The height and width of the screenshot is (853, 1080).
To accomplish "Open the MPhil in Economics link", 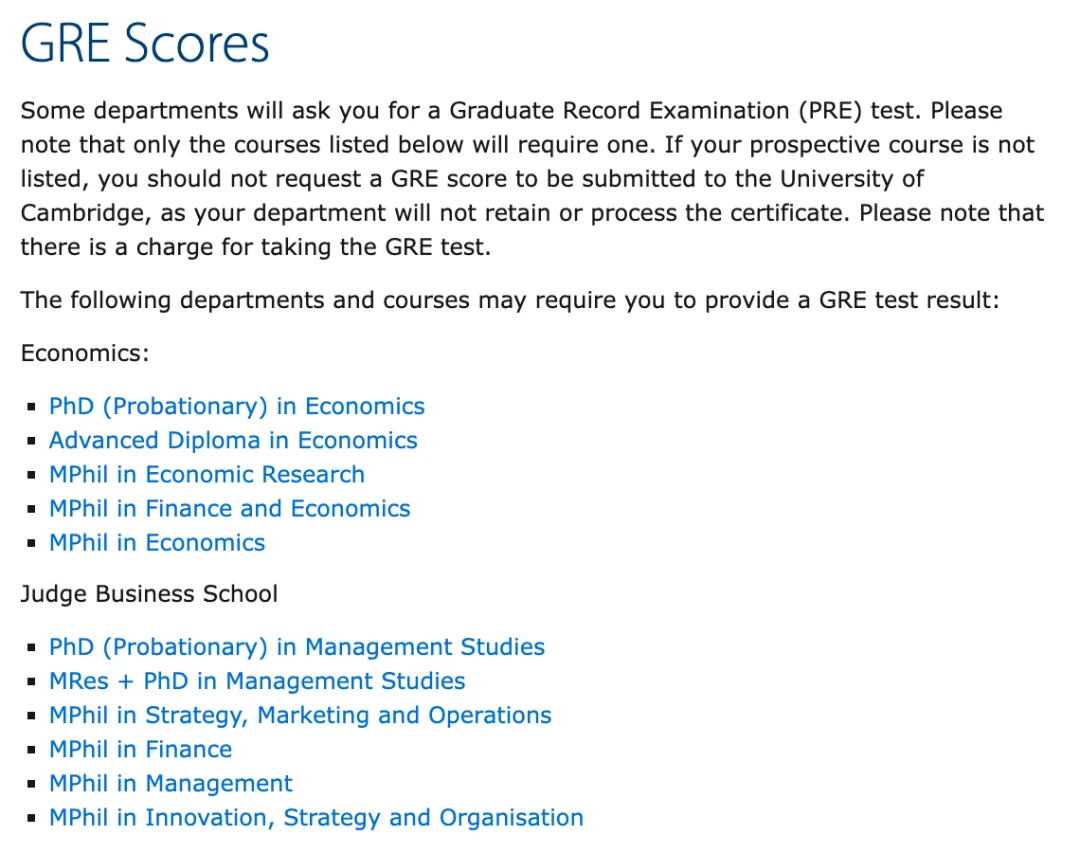I will pos(157,542).
